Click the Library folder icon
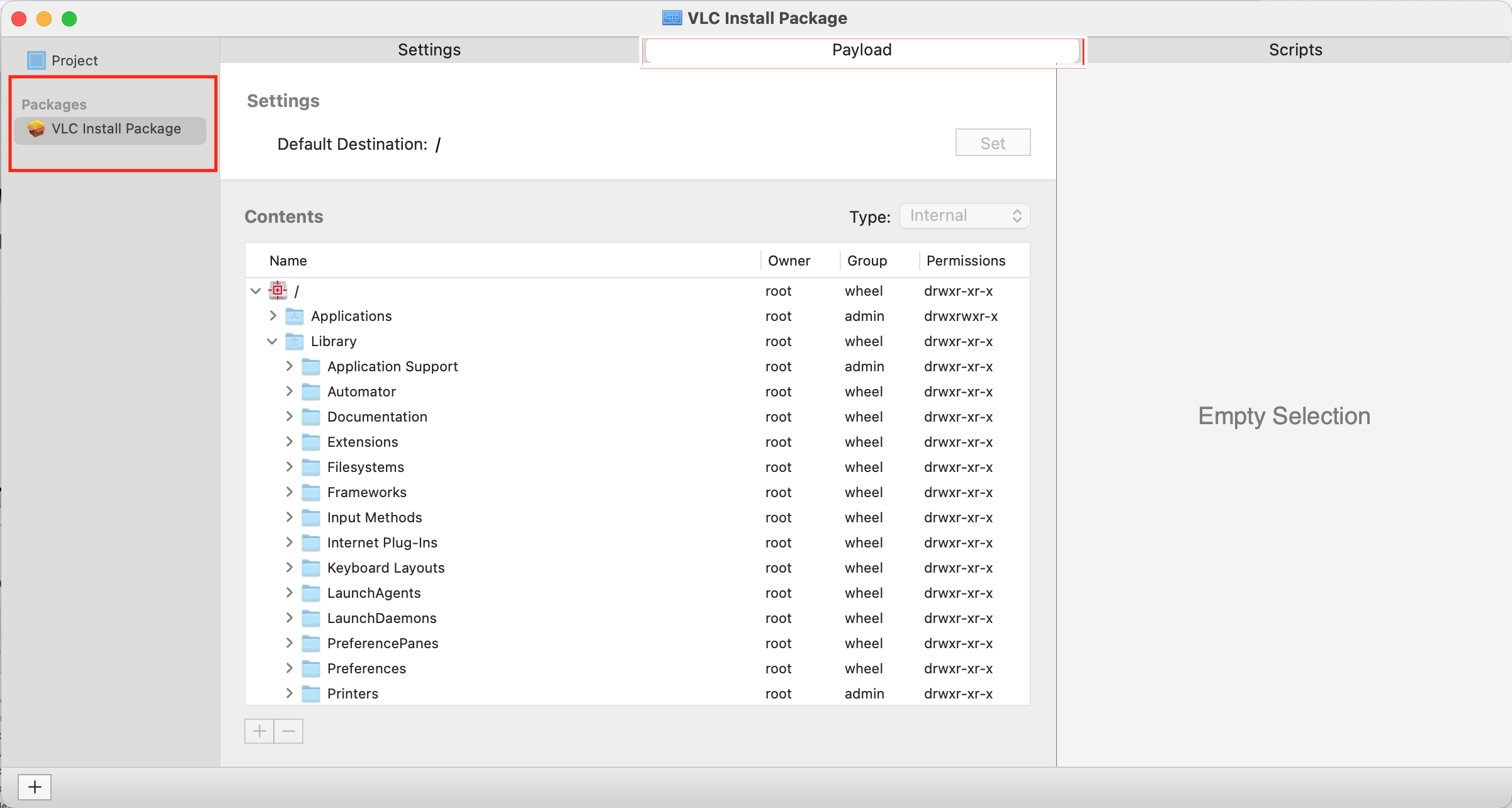The image size is (1512, 808). (295, 341)
